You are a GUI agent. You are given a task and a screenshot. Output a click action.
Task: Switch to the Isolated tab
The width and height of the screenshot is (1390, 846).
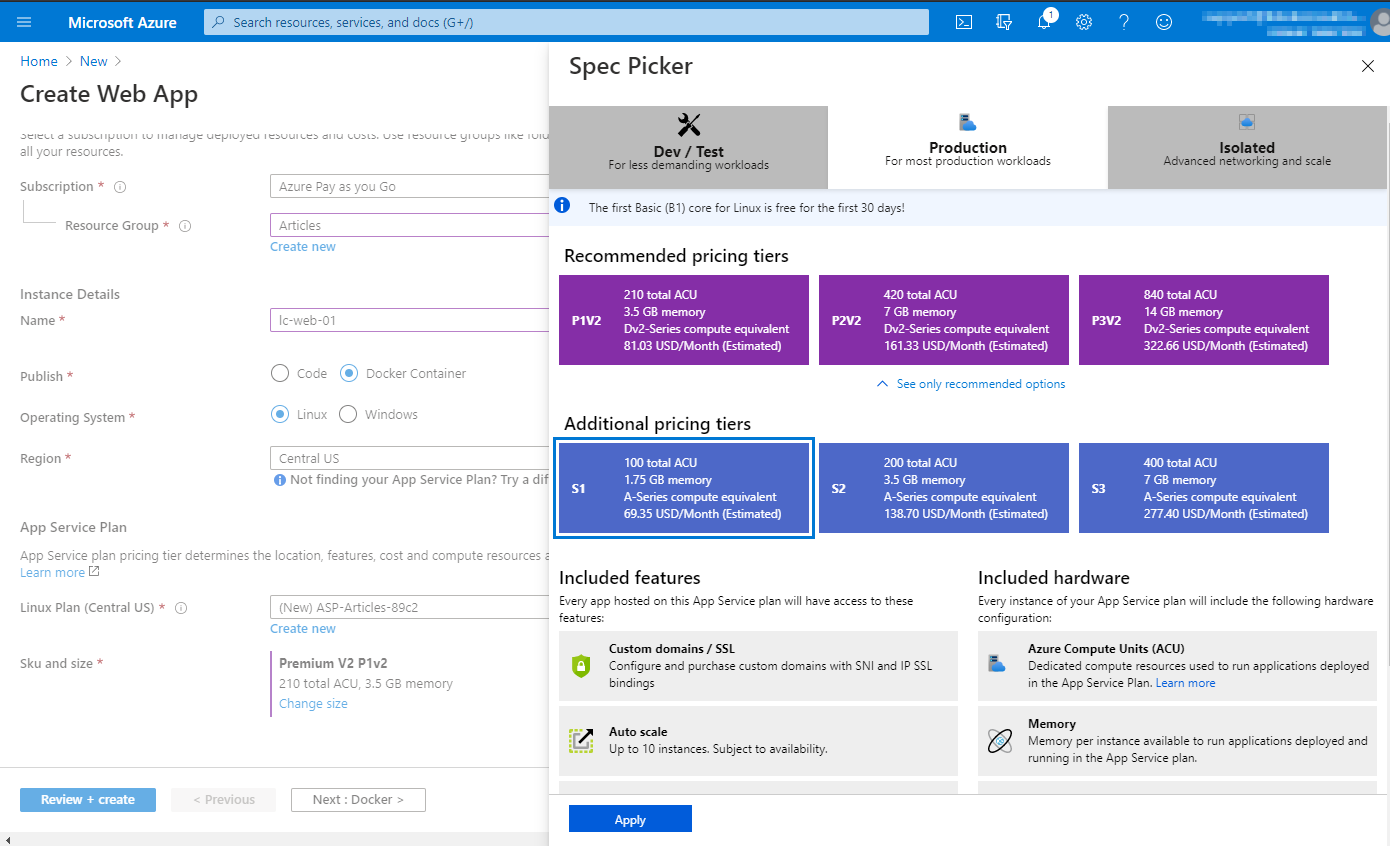1246,147
